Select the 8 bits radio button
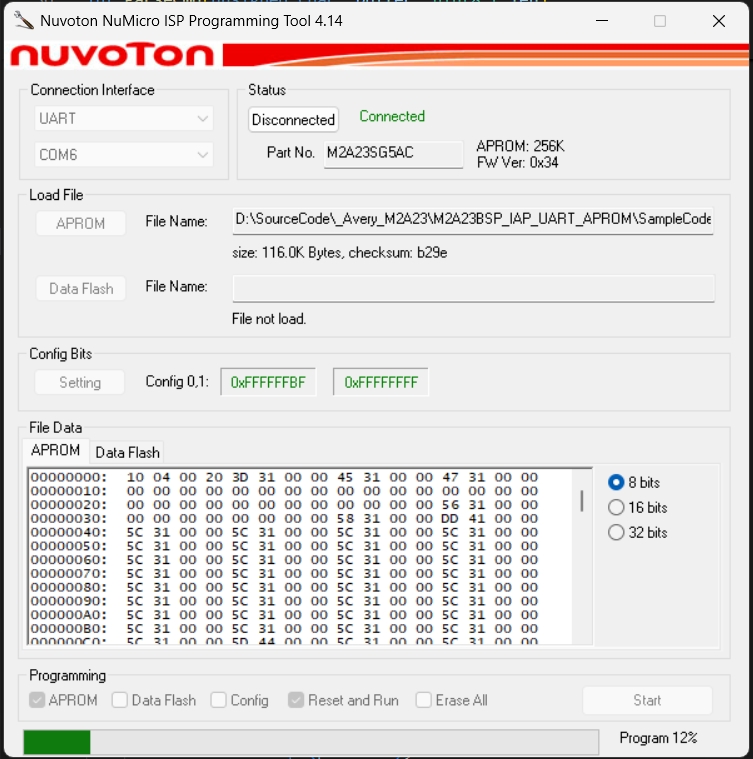The image size is (753, 759). point(616,482)
